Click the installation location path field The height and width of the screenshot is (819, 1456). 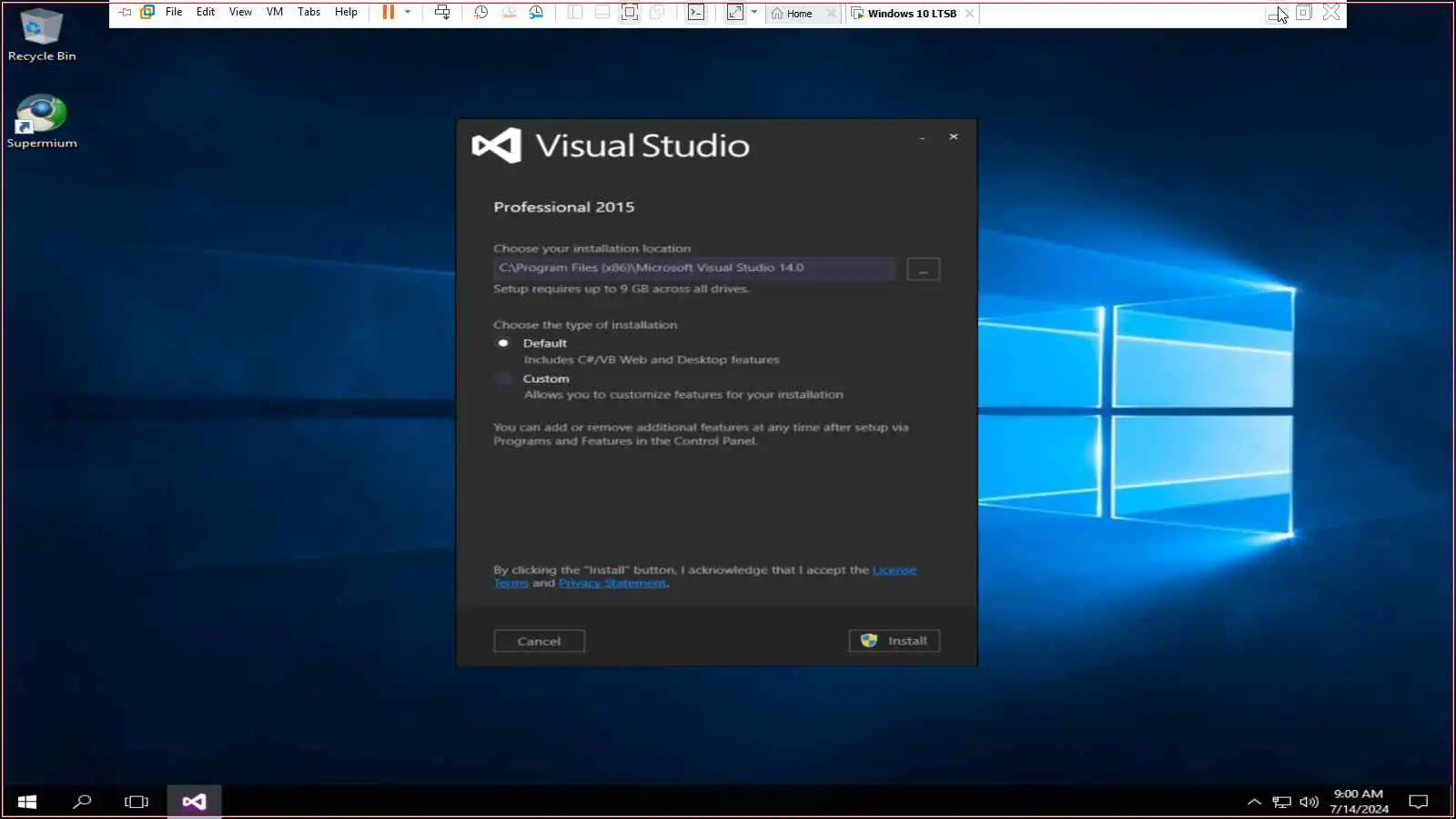point(694,268)
